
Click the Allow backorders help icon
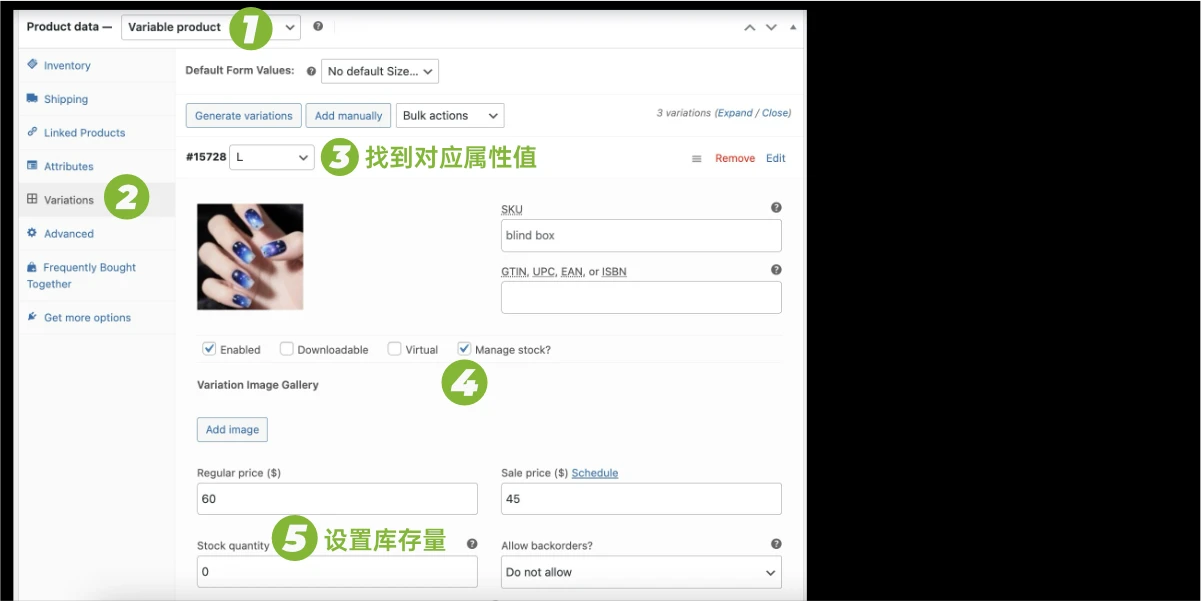[776, 544]
